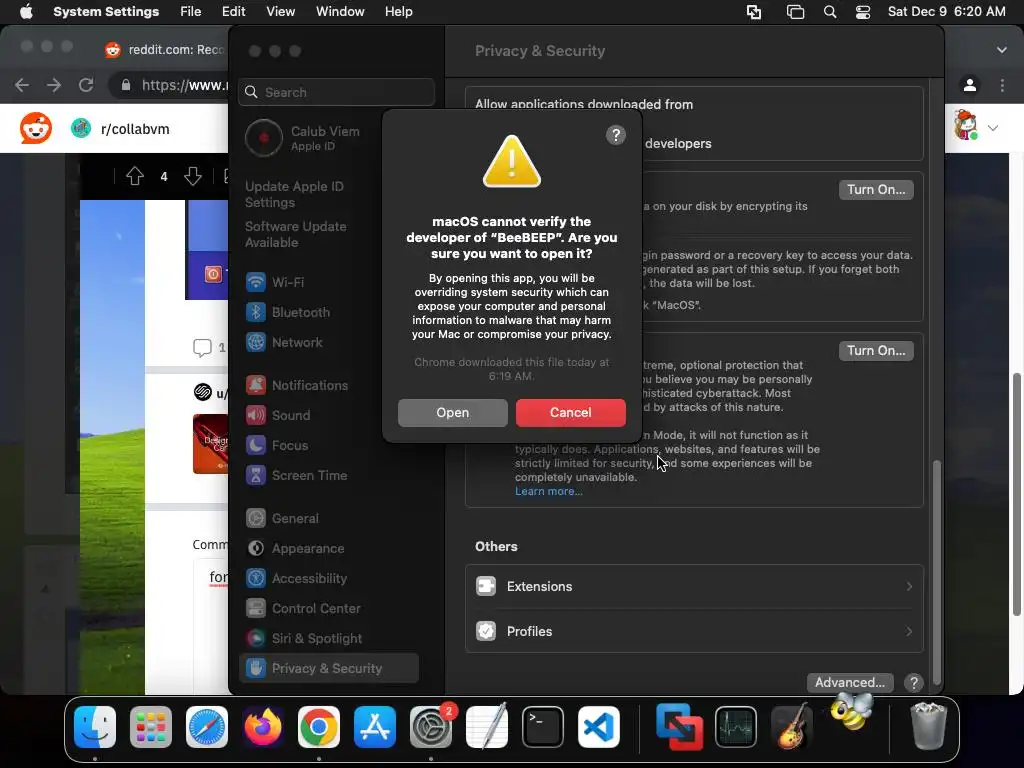Open the File menu
This screenshot has width=1024, height=768.
(x=191, y=12)
